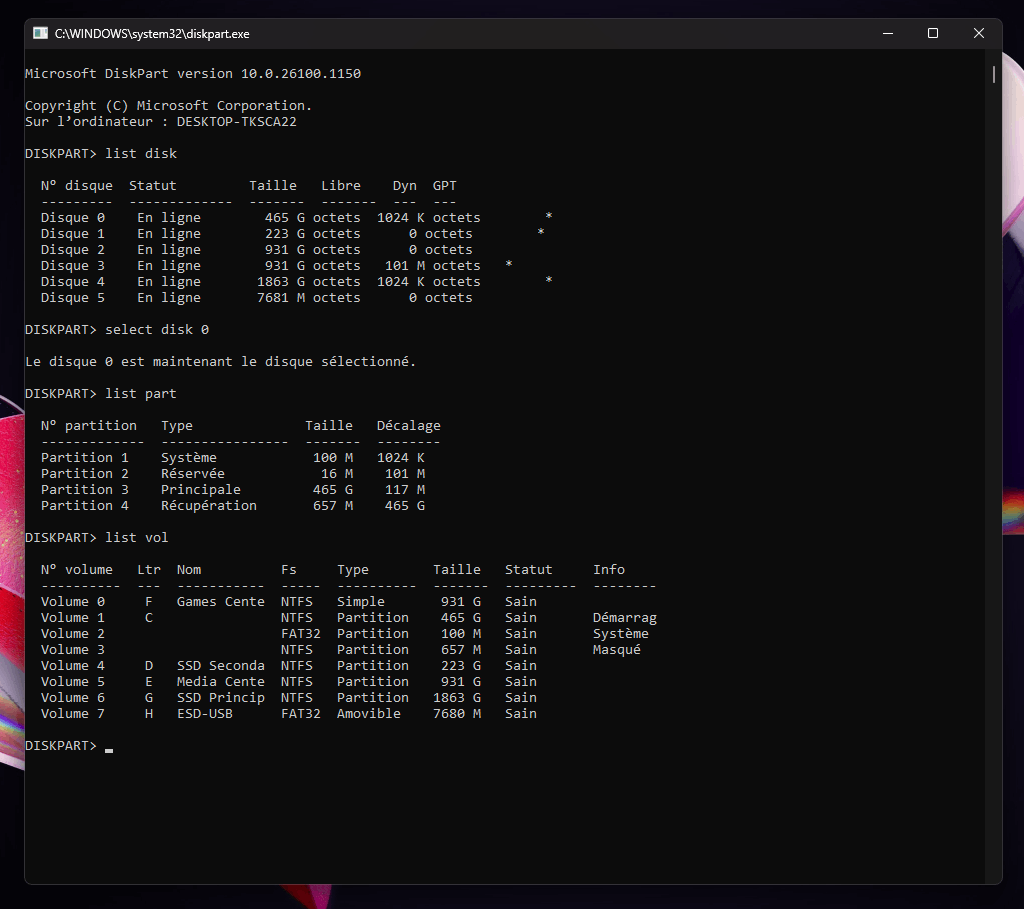This screenshot has width=1024, height=909.
Task: Click the 'Démarrag' info value
Action: click(625, 618)
